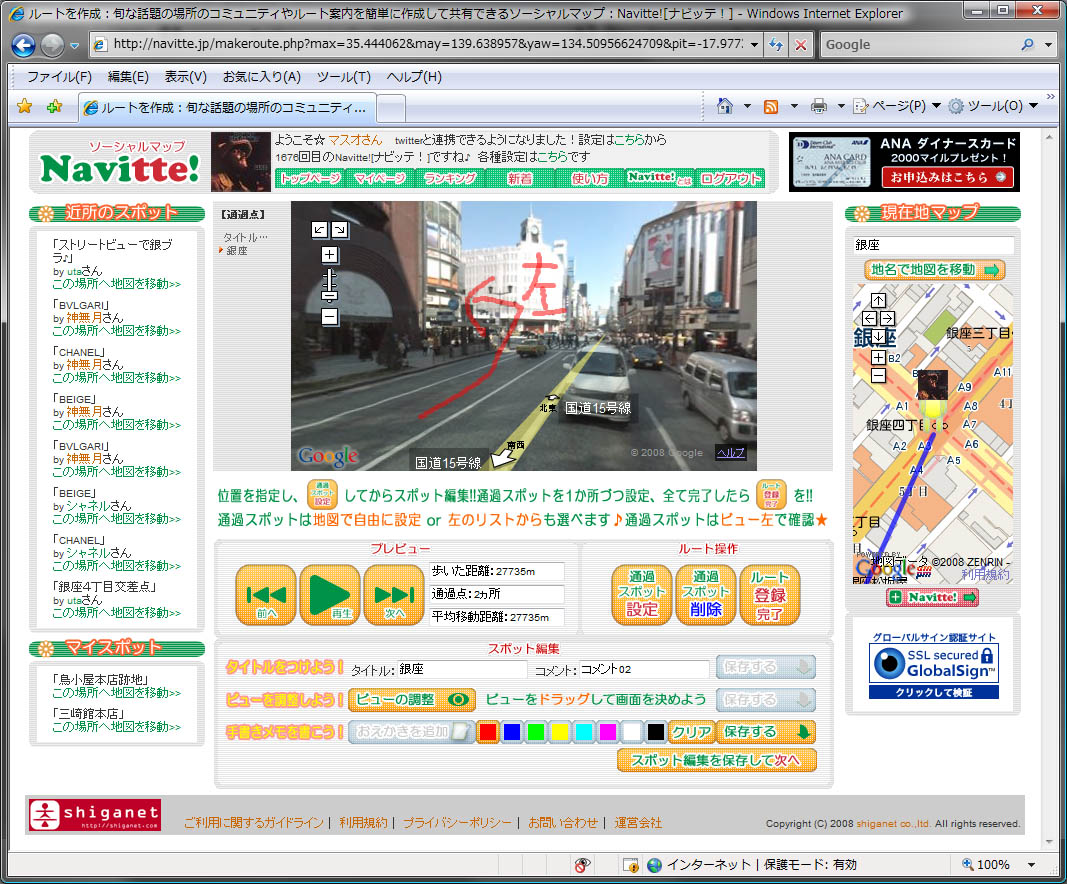Go to previous spot with 前へ button
The width and height of the screenshot is (1067, 884).
point(266,595)
